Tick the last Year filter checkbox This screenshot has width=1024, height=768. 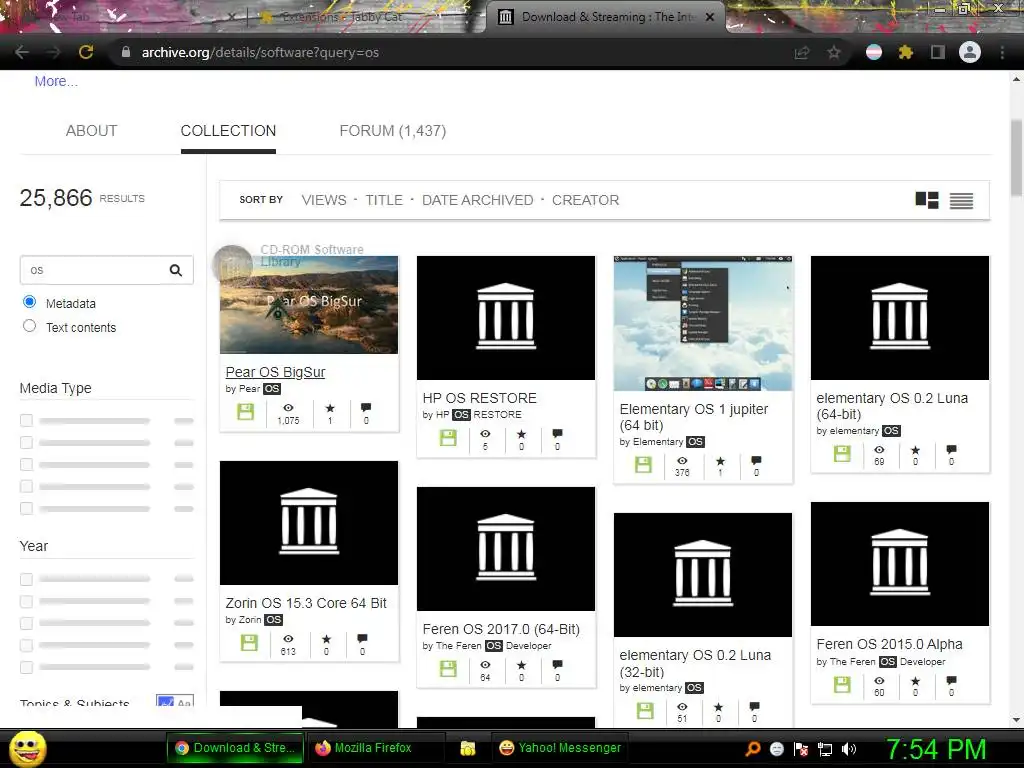coord(26,667)
